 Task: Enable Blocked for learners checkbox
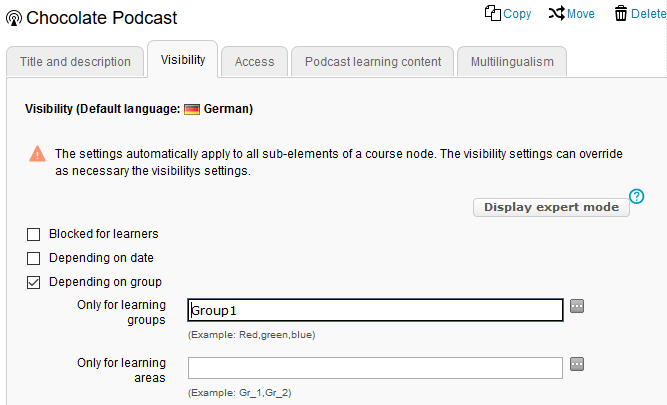[34, 234]
